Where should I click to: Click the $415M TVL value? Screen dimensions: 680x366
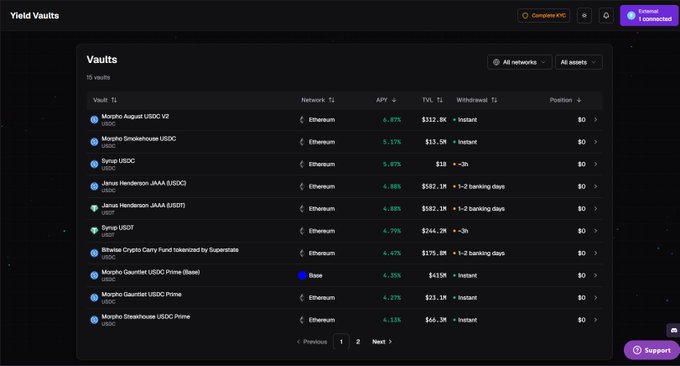(x=437, y=275)
